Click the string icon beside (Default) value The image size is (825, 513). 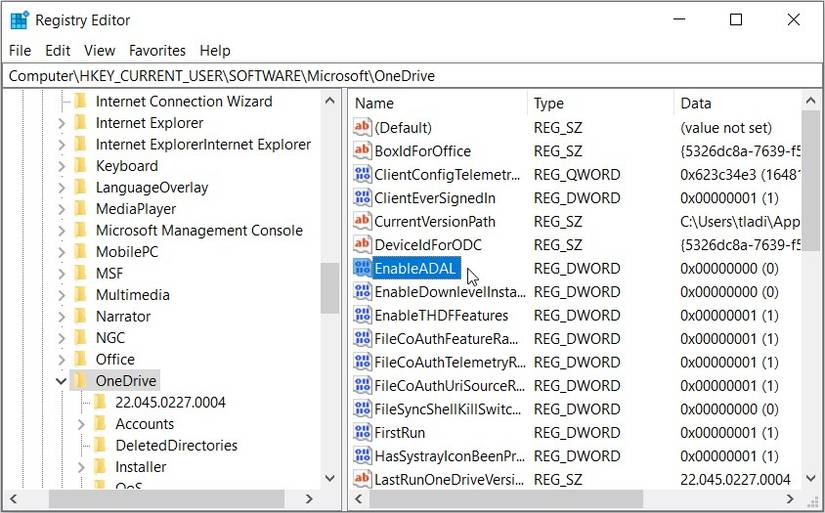coord(362,127)
